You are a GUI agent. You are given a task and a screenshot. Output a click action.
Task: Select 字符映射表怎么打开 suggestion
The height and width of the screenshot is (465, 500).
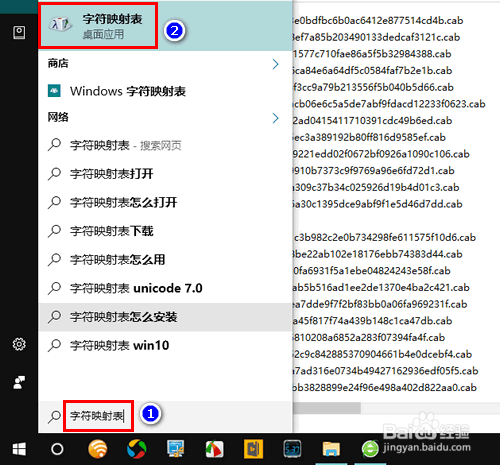(165, 202)
